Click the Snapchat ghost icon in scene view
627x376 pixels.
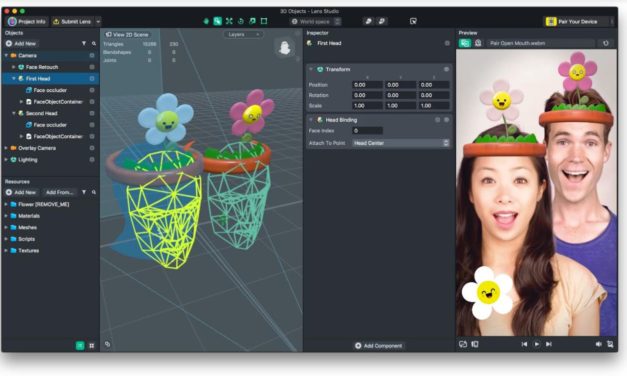pyautogui.click(x=285, y=48)
